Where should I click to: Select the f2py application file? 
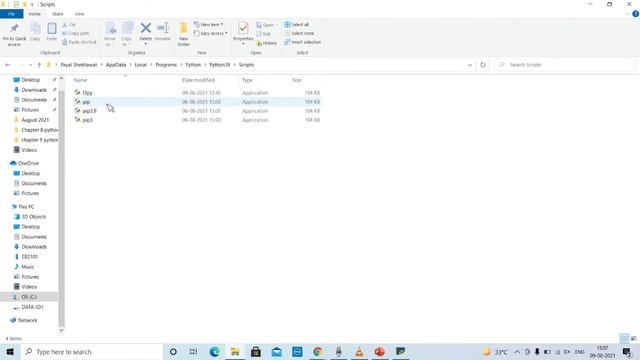coord(198,93)
